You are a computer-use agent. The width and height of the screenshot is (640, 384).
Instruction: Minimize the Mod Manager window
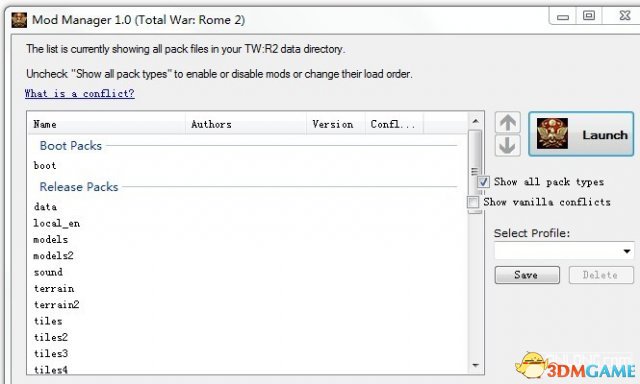tap(563, 16)
